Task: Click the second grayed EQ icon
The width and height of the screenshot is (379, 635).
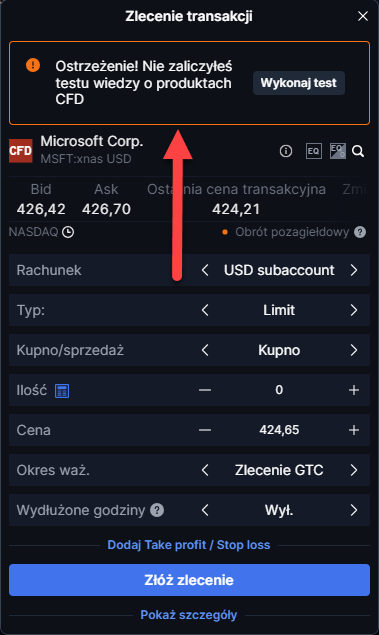Action: tap(338, 151)
